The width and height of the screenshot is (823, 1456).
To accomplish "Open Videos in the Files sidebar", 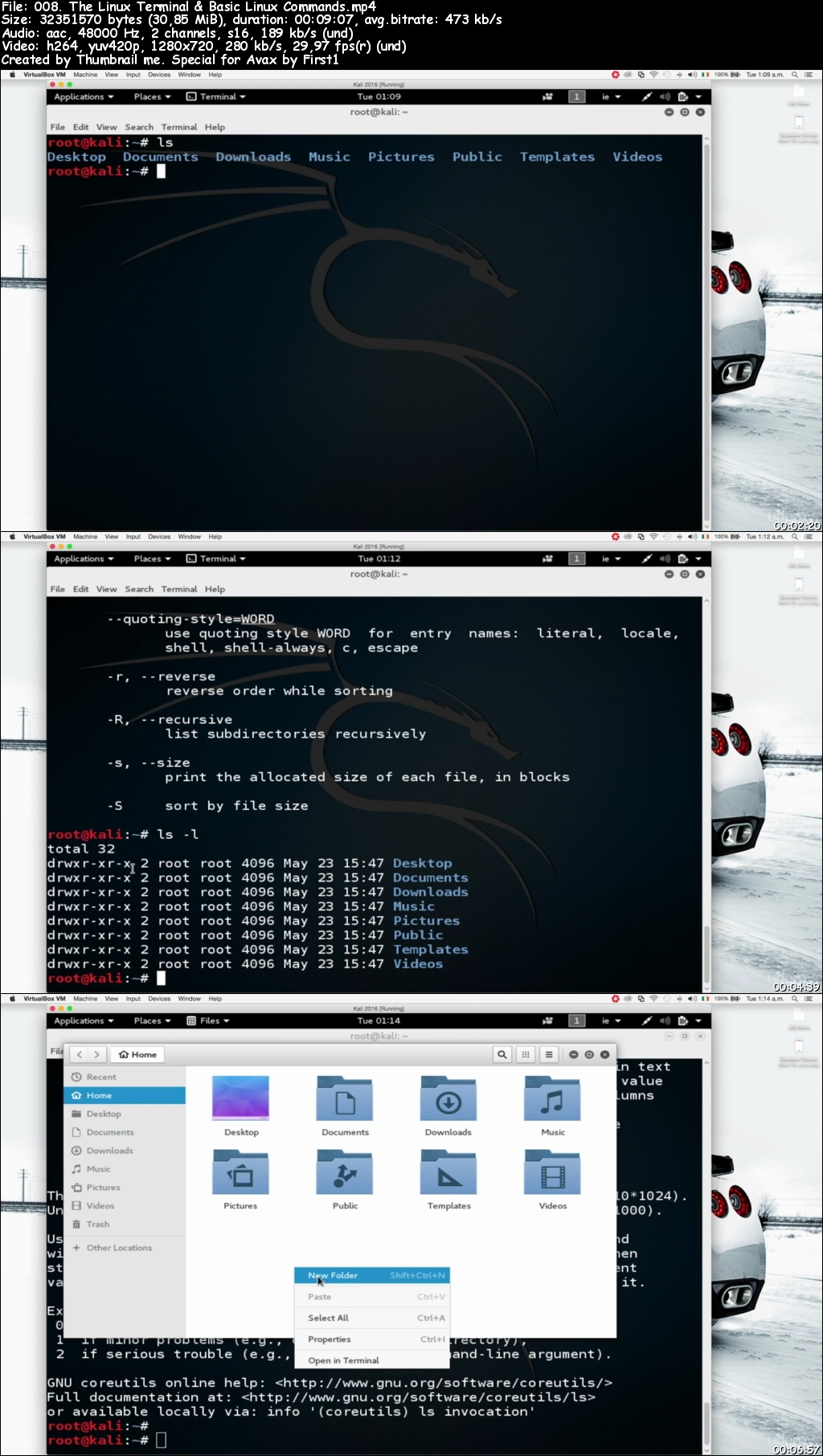I will 125,1205.
